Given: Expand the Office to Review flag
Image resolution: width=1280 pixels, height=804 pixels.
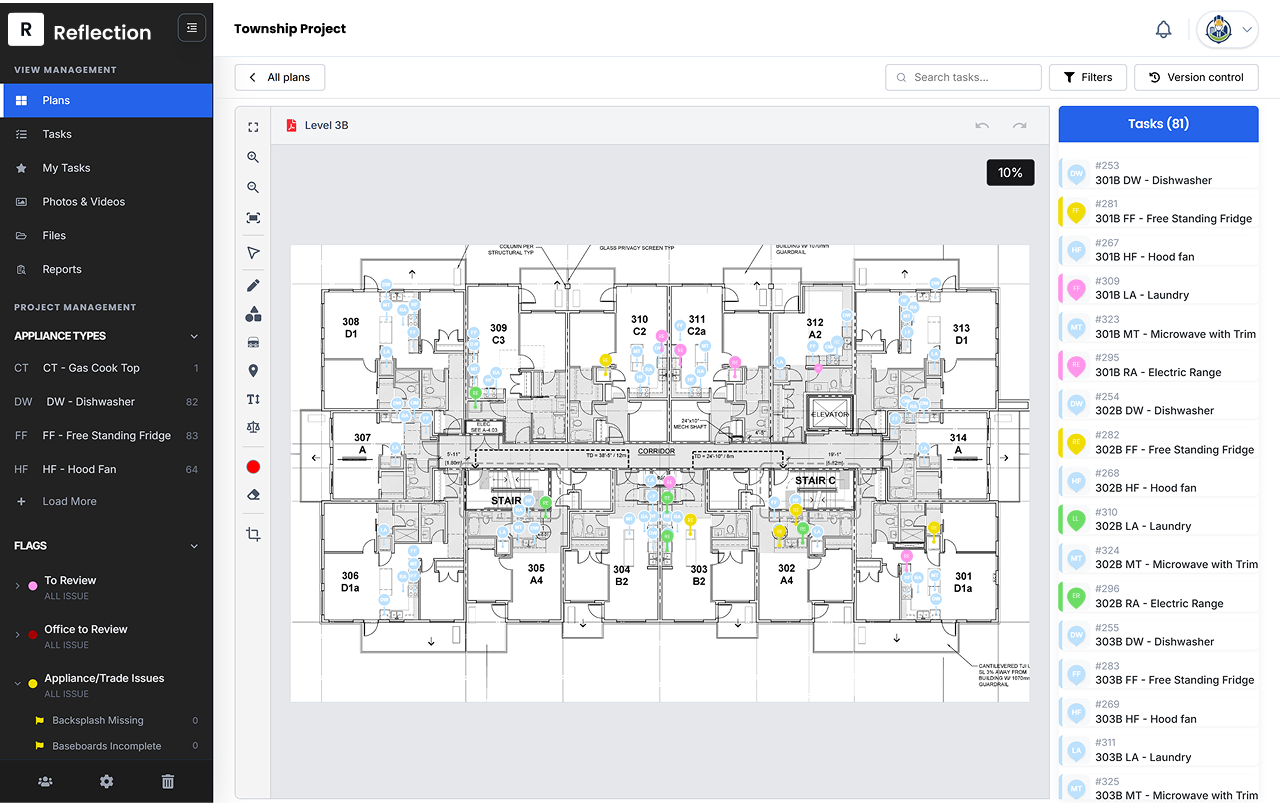Looking at the screenshot, I should point(17,635).
